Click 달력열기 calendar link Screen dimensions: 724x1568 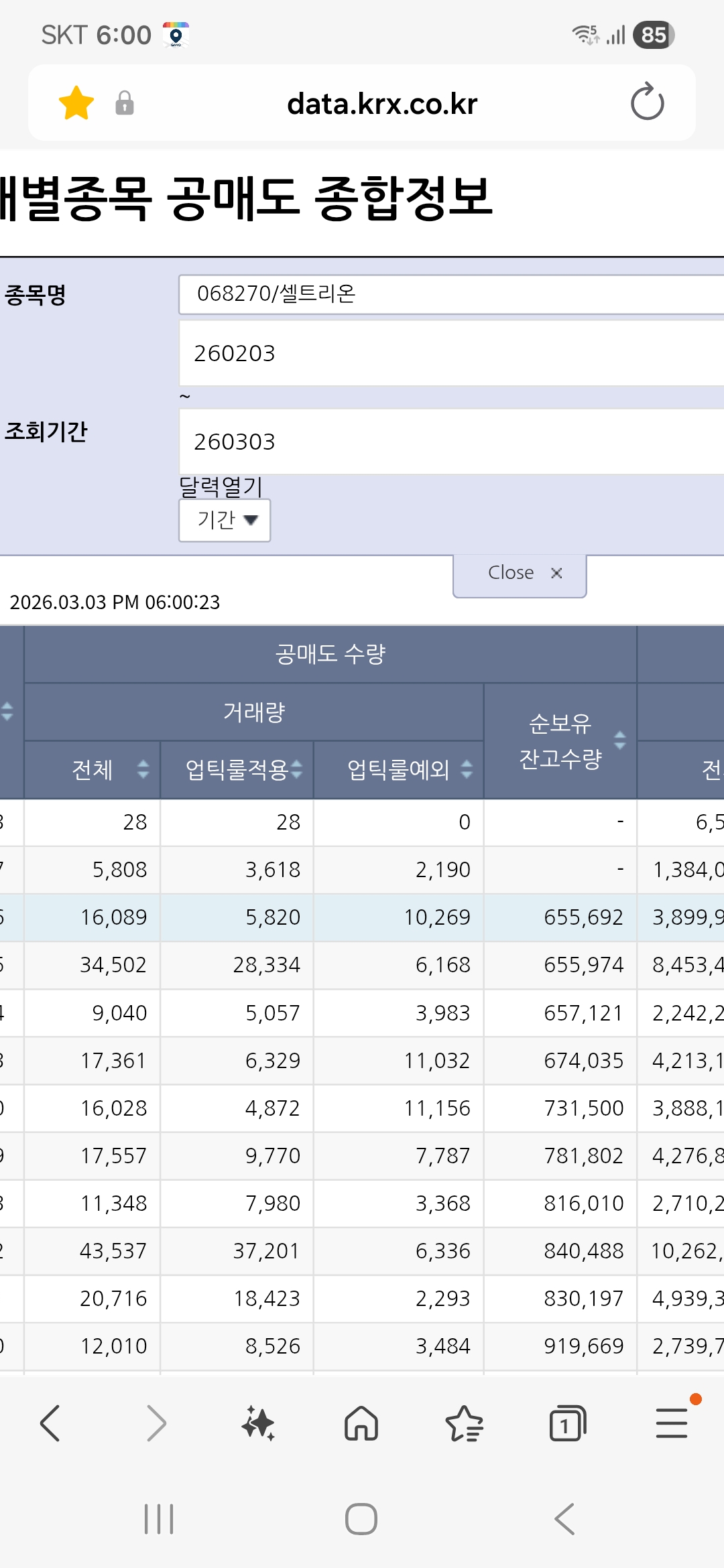click(221, 486)
